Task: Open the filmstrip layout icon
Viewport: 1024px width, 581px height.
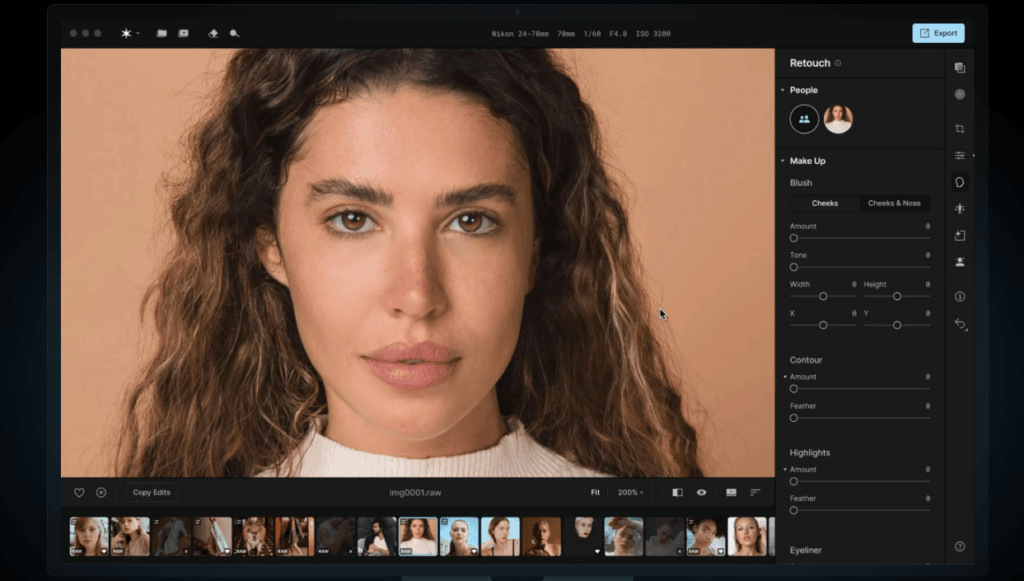Action: [731, 492]
